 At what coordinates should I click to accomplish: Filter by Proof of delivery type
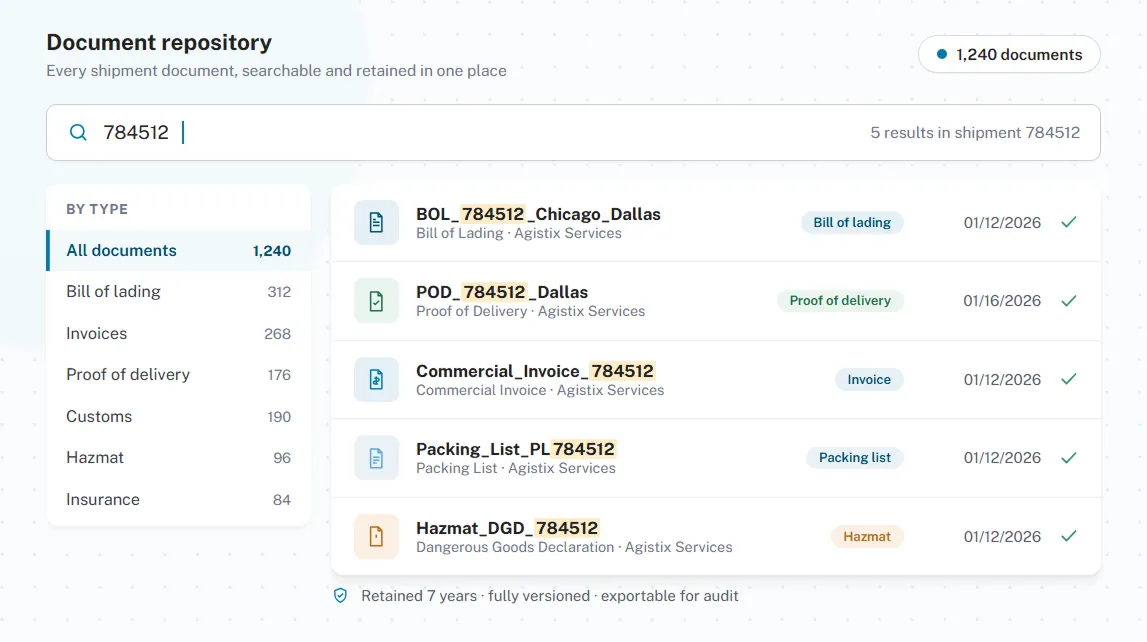178,374
